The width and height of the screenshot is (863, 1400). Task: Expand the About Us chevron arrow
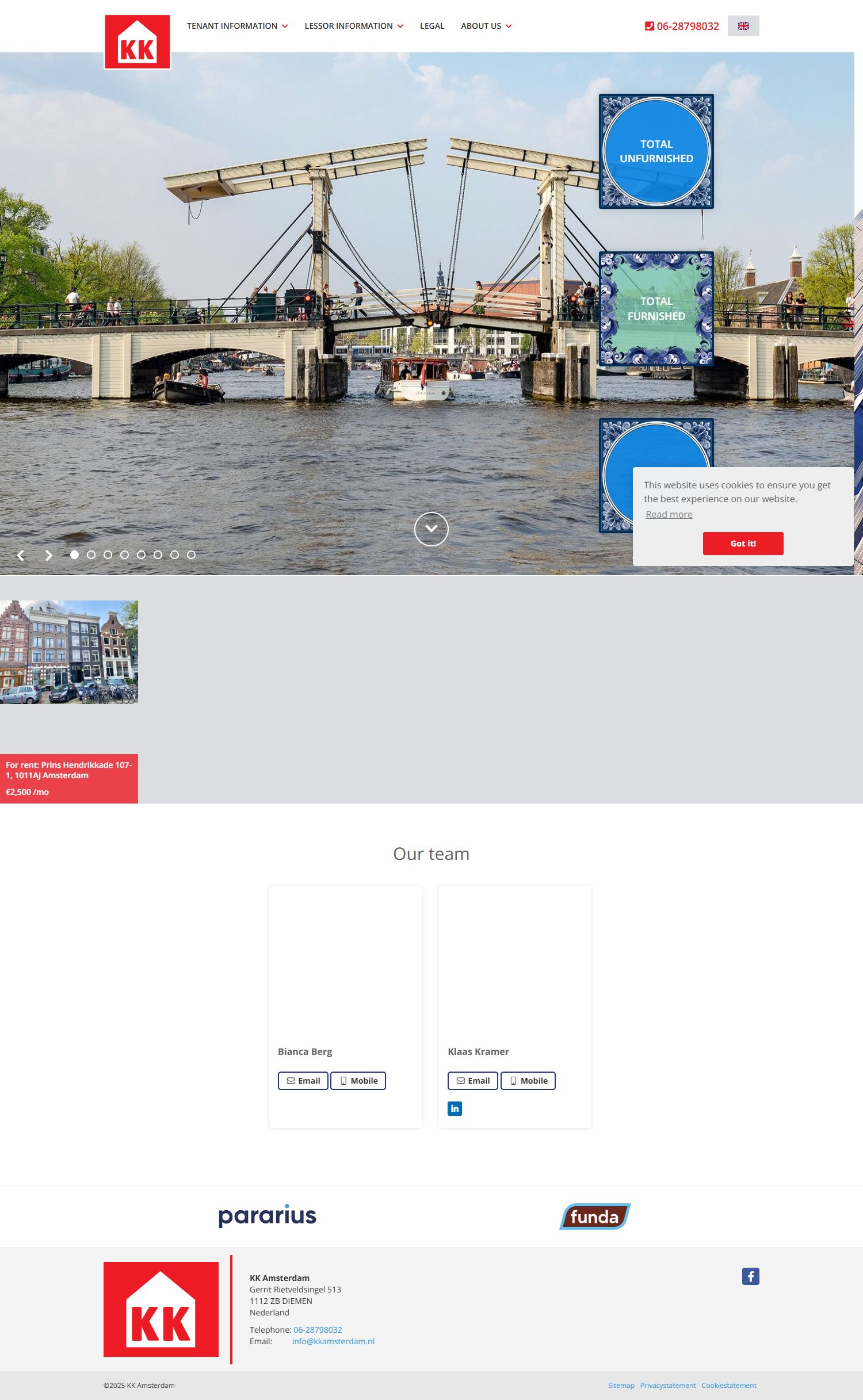coord(509,26)
